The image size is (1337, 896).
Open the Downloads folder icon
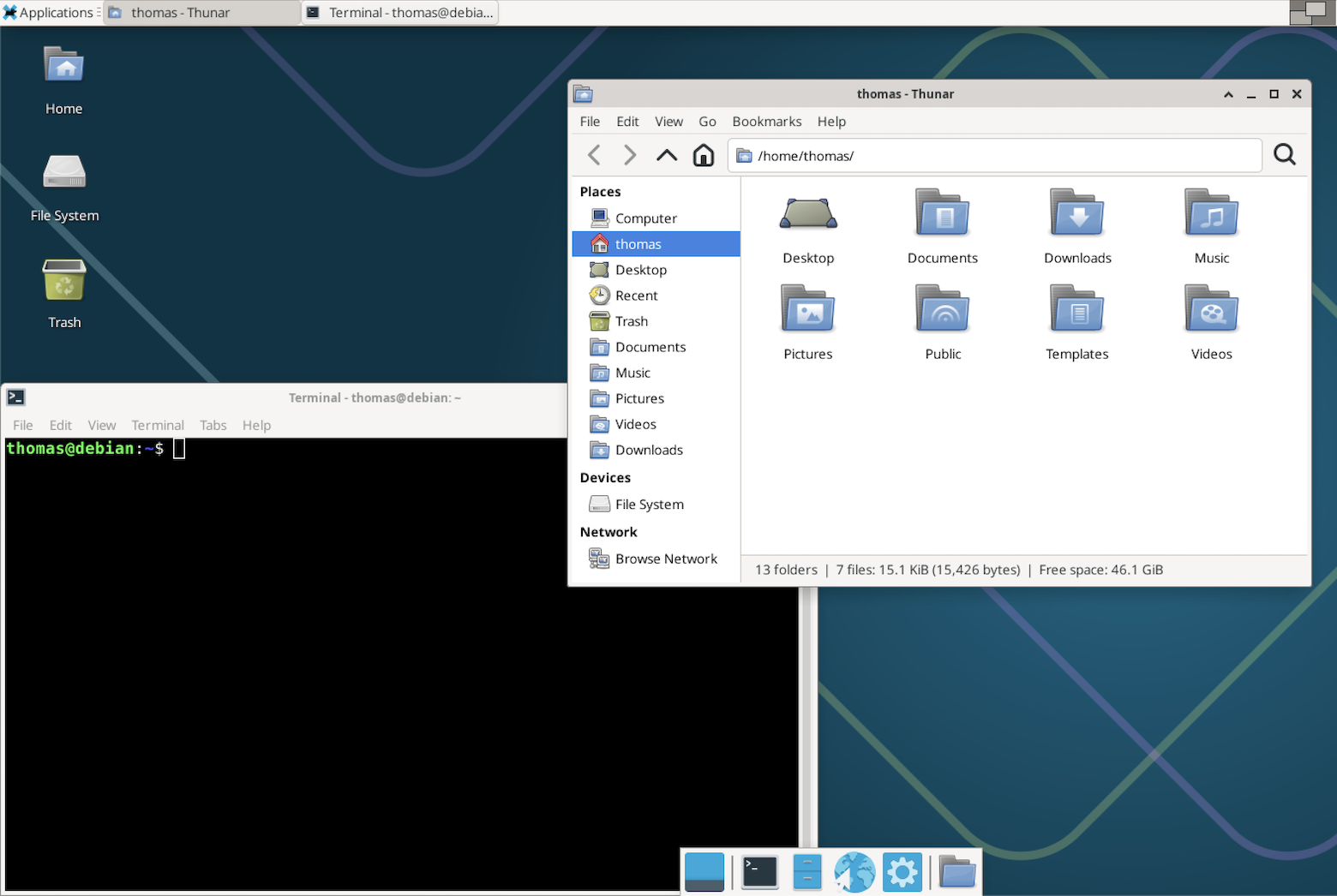[x=1077, y=225]
